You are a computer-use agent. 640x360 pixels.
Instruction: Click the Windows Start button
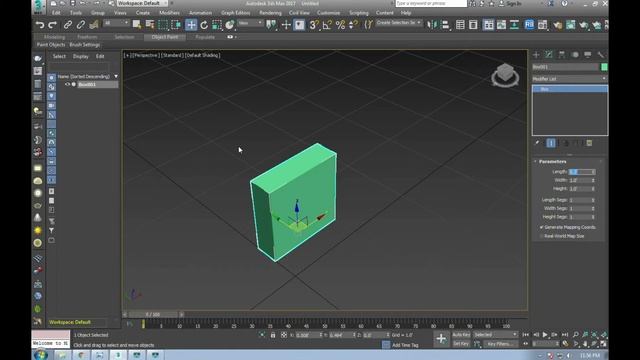click(x=41, y=355)
